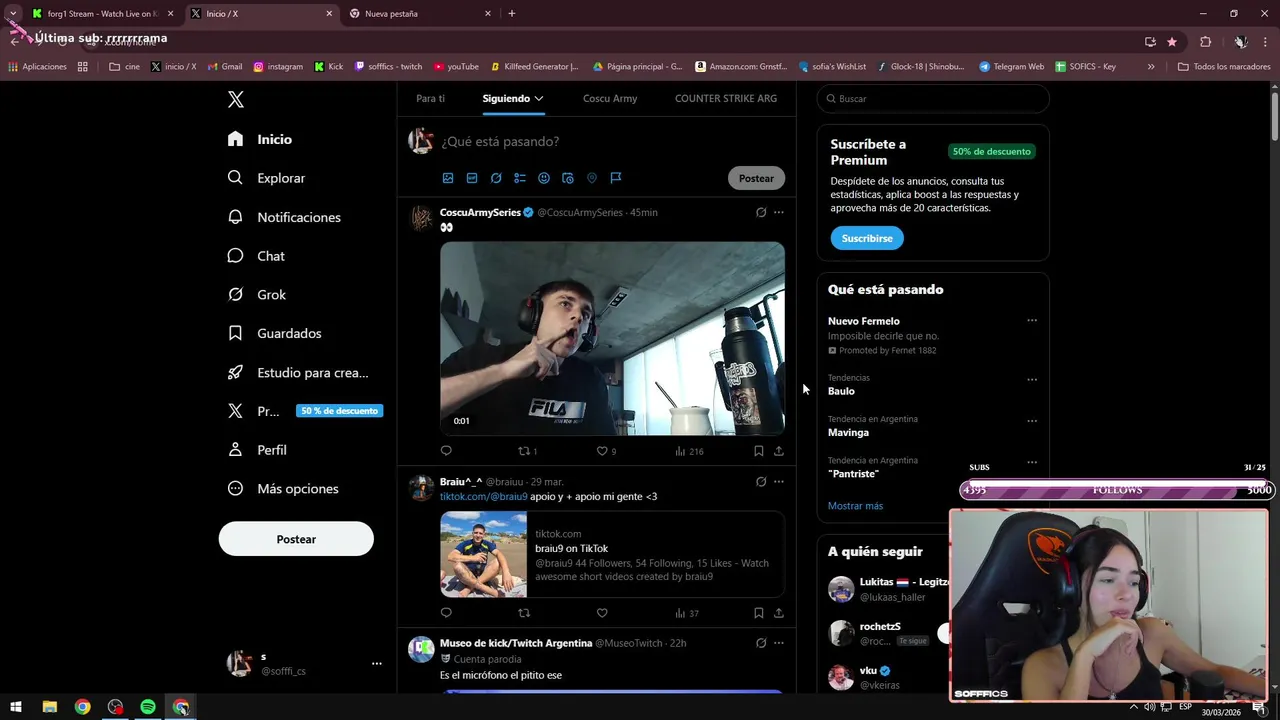Click the X logo in the sidebar

[236, 99]
